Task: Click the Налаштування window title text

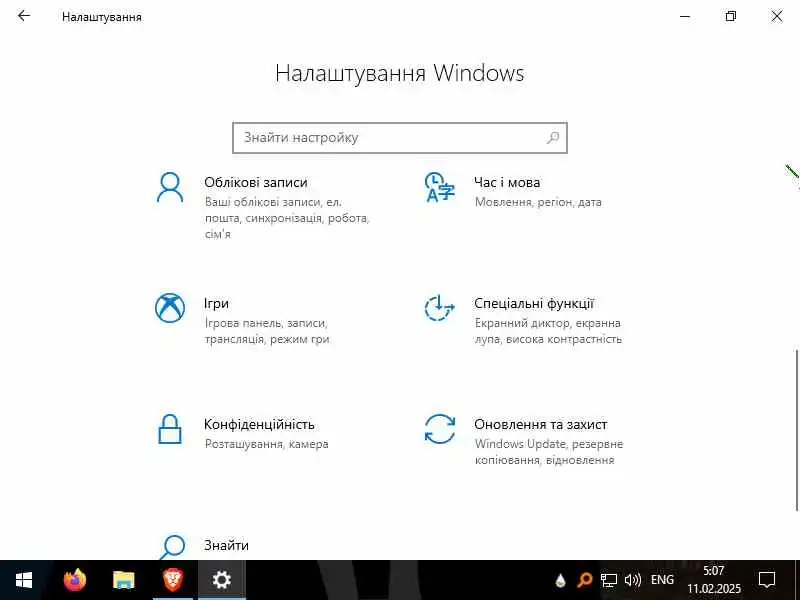Action: 102,17
